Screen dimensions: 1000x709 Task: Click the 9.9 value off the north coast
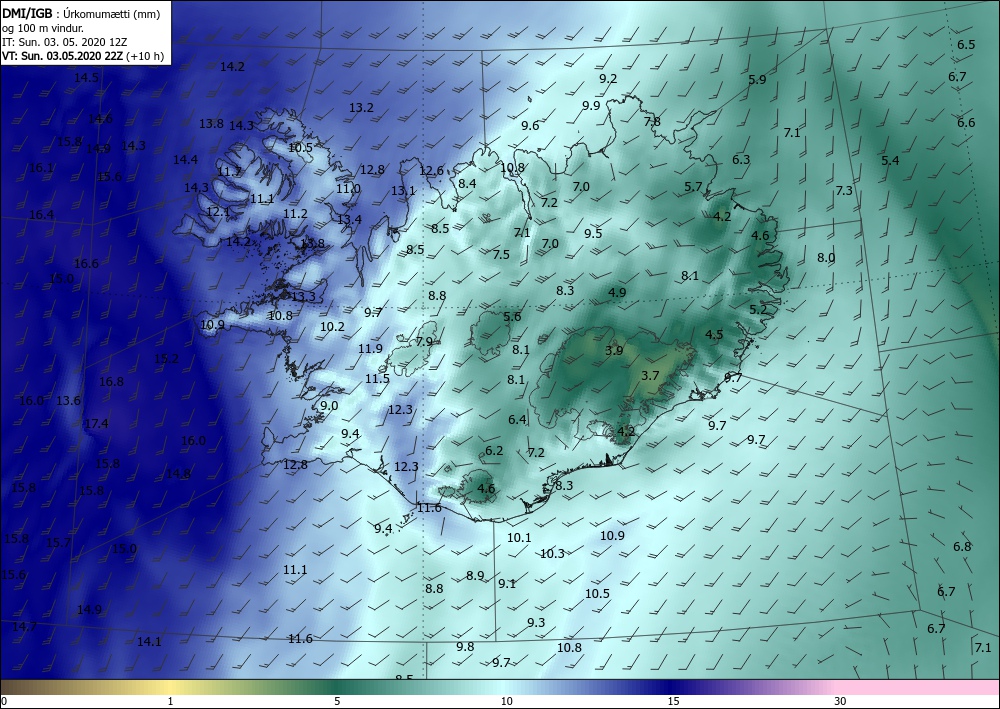[x=591, y=105]
